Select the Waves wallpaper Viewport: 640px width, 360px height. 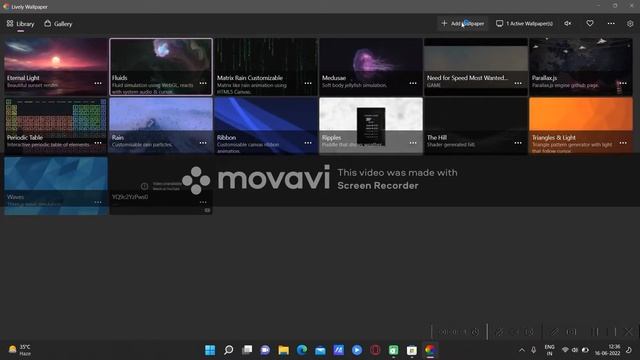coord(56,185)
